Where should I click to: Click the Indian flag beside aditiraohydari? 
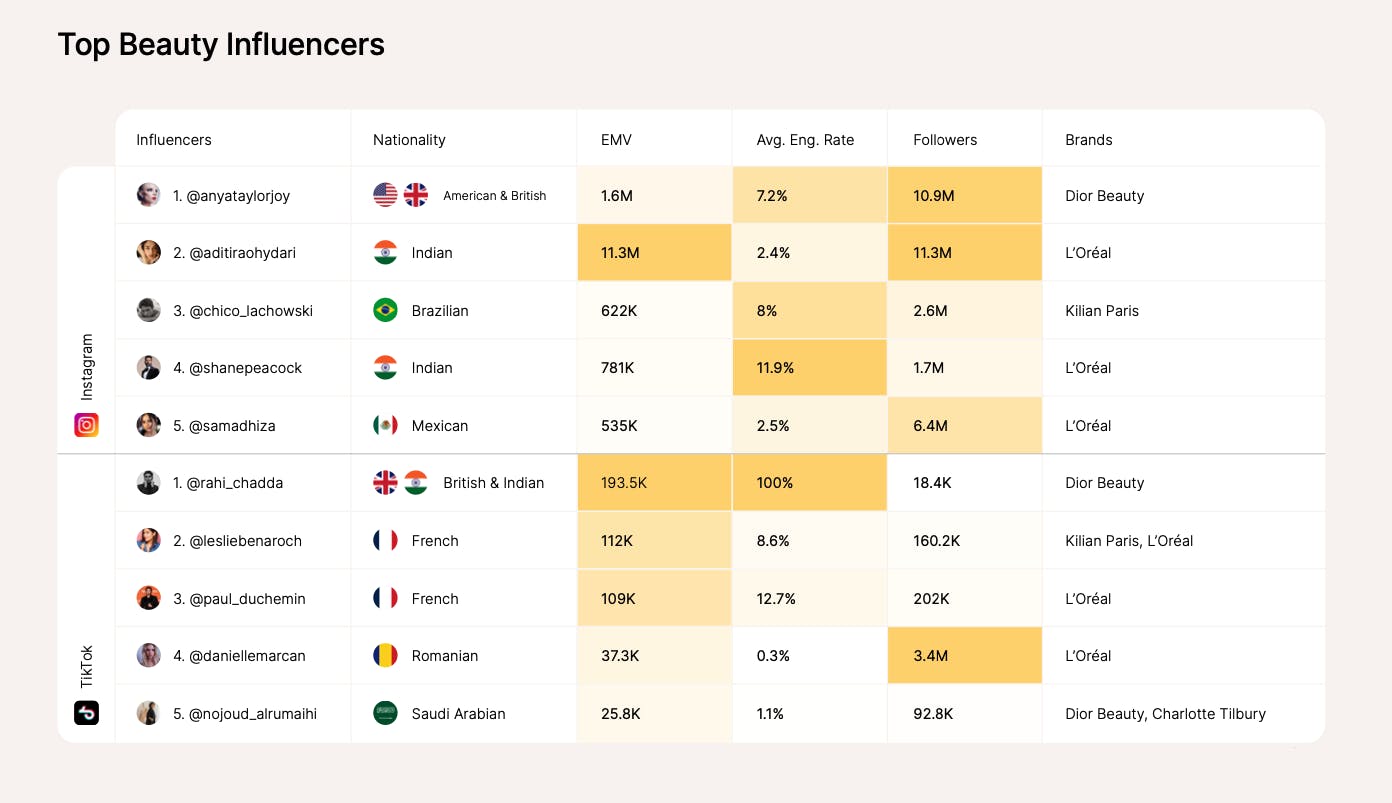click(x=385, y=253)
